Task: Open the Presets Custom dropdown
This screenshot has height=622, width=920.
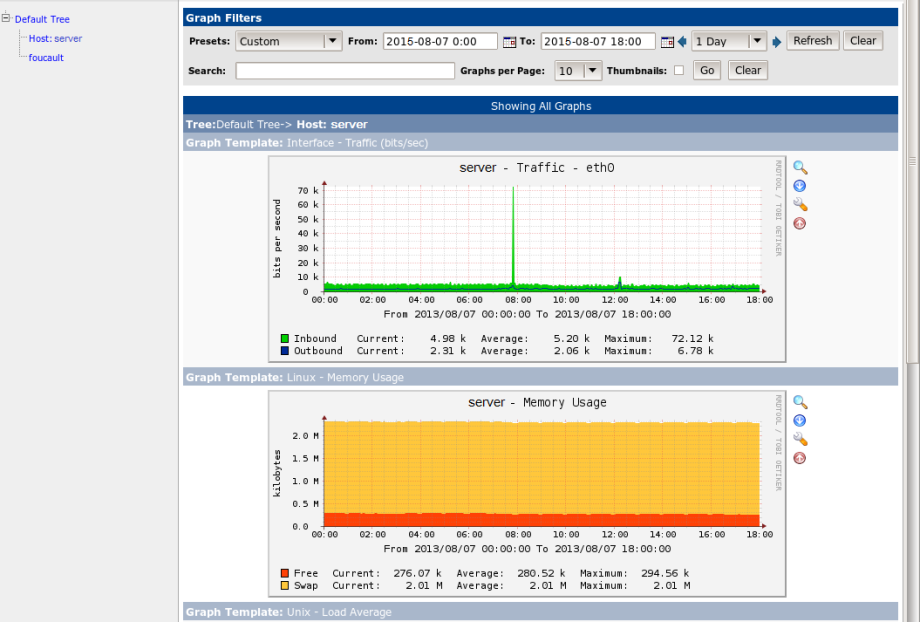Action: 289,41
